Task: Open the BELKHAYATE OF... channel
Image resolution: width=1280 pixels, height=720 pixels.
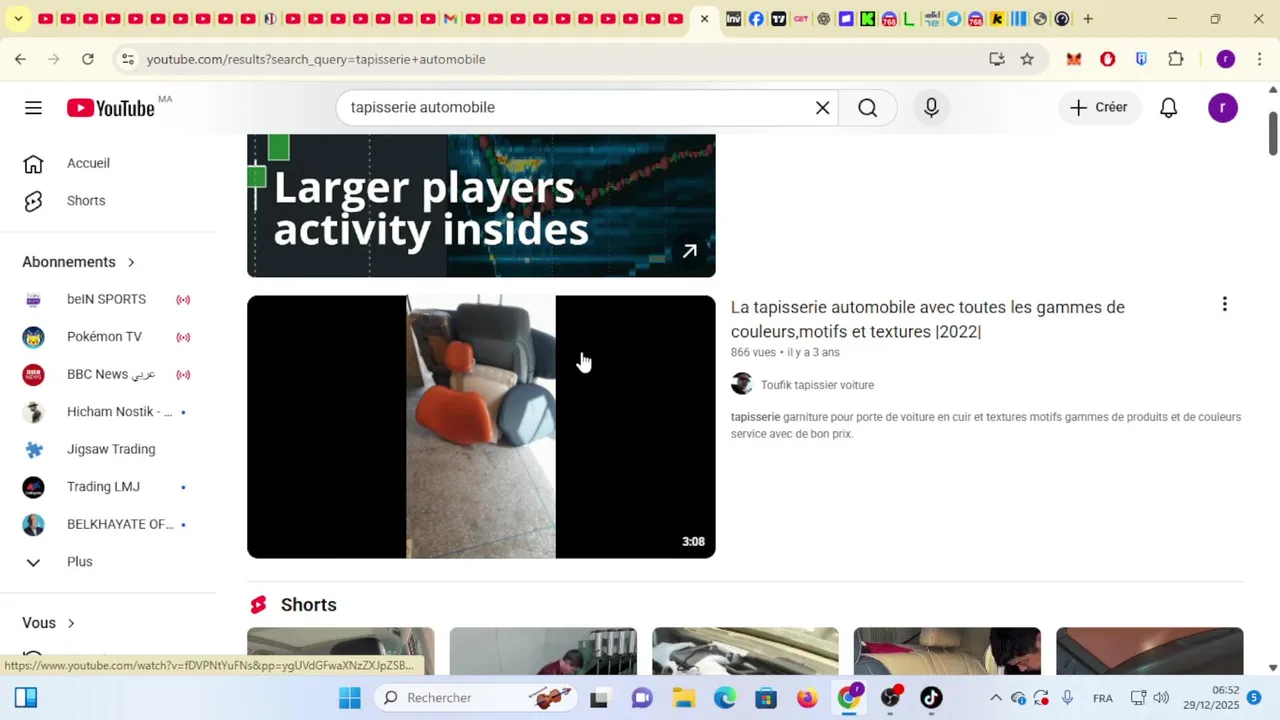Action: (x=108, y=524)
